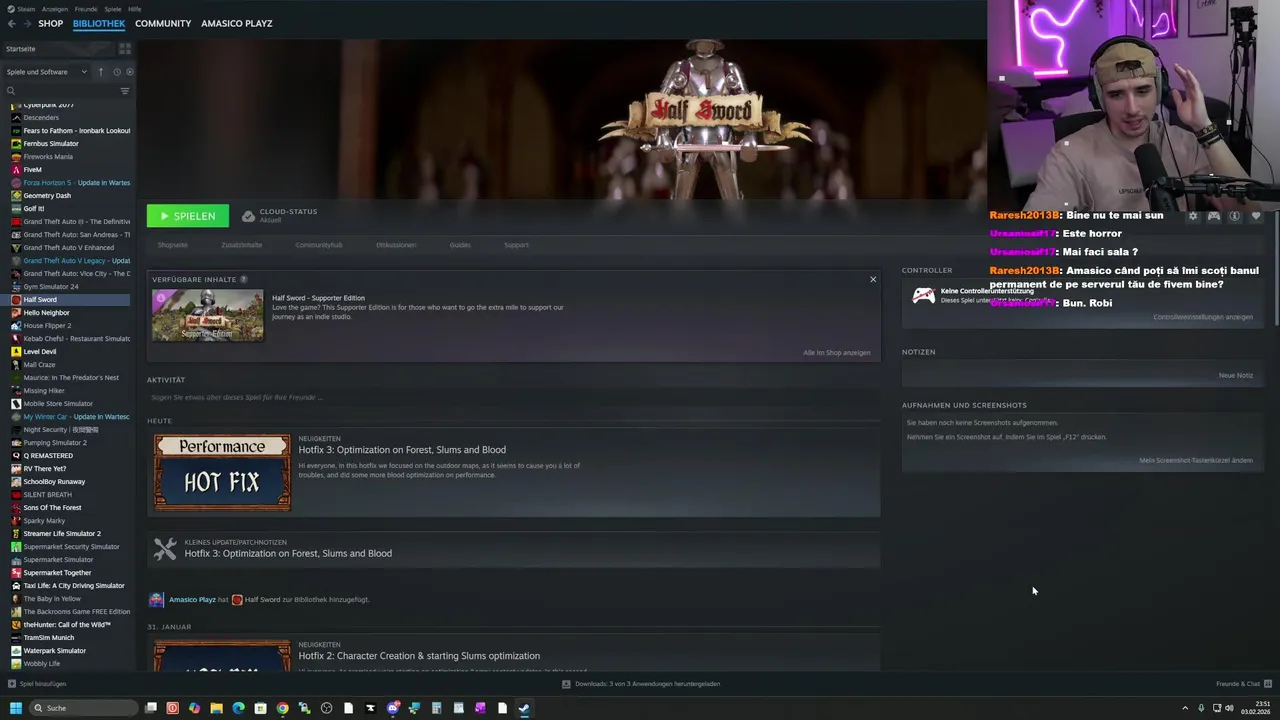Open the Downloads status bar entry

coord(640,684)
